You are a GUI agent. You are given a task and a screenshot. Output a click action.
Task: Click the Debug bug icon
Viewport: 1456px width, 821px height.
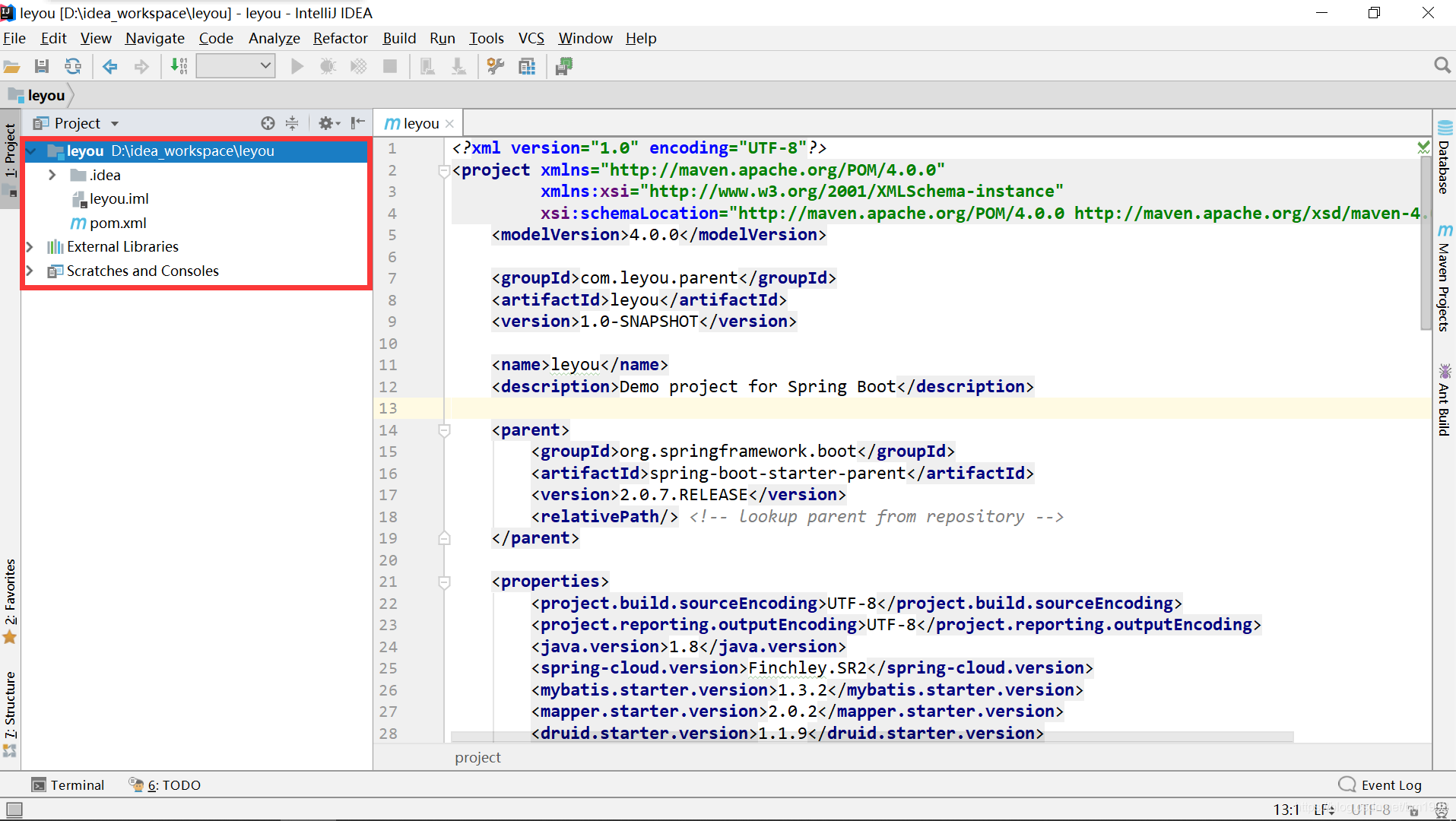pos(328,67)
